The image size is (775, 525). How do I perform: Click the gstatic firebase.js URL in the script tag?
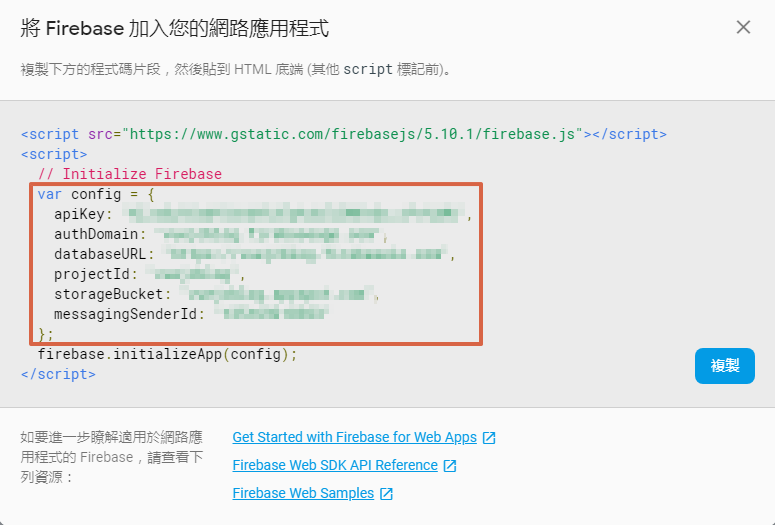pyautogui.click(x=352, y=134)
